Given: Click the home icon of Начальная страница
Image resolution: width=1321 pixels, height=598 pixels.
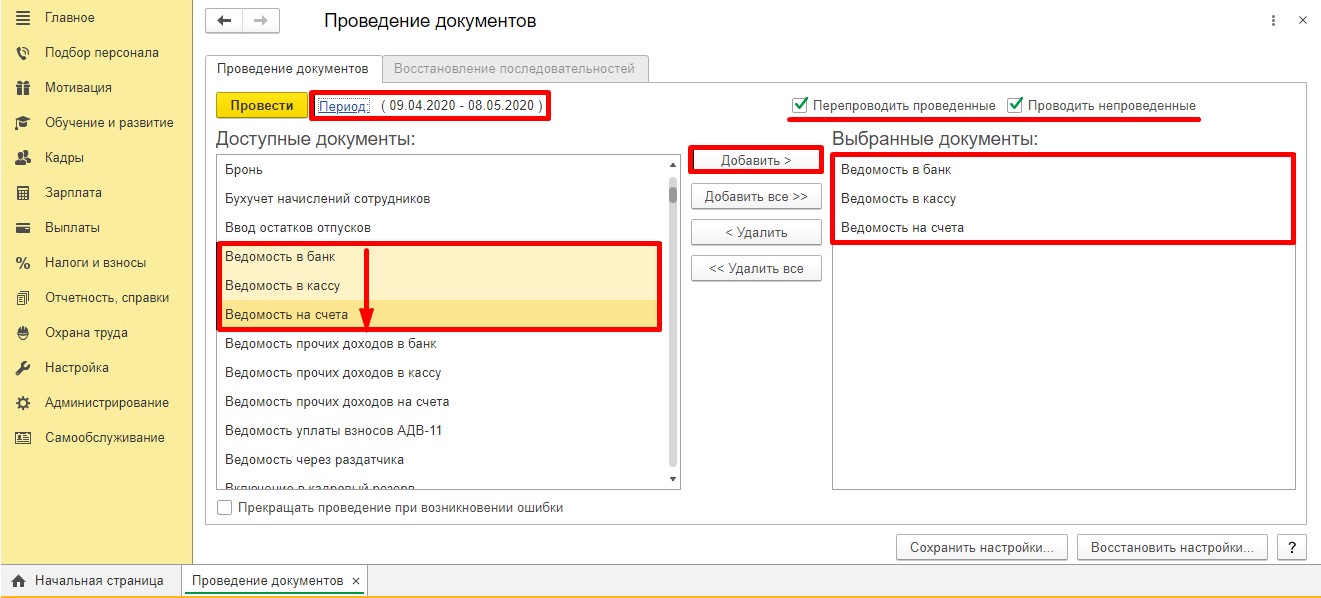Looking at the screenshot, I should (18, 581).
